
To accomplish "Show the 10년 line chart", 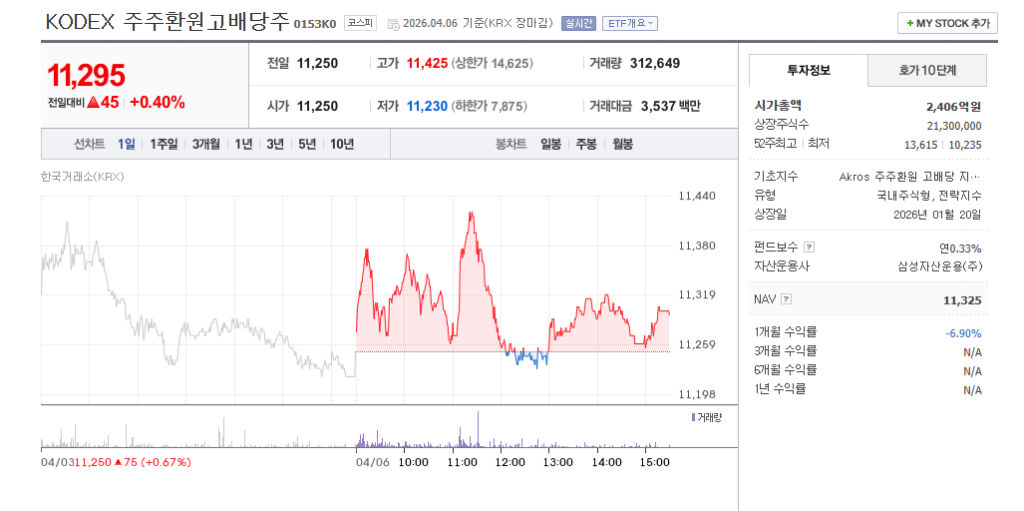I will tap(341, 144).
